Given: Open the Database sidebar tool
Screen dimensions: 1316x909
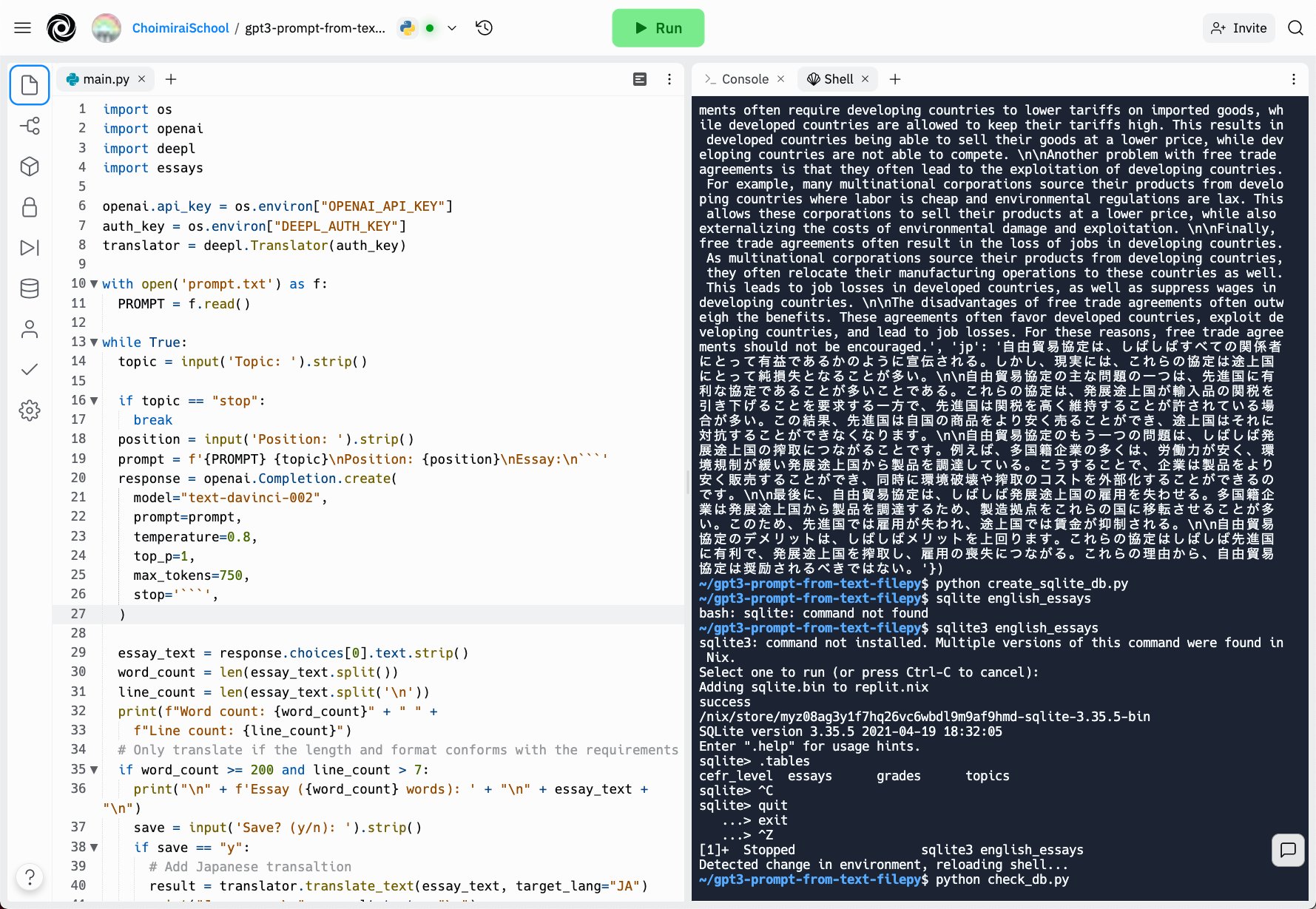Looking at the screenshot, I should click(x=30, y=288).
